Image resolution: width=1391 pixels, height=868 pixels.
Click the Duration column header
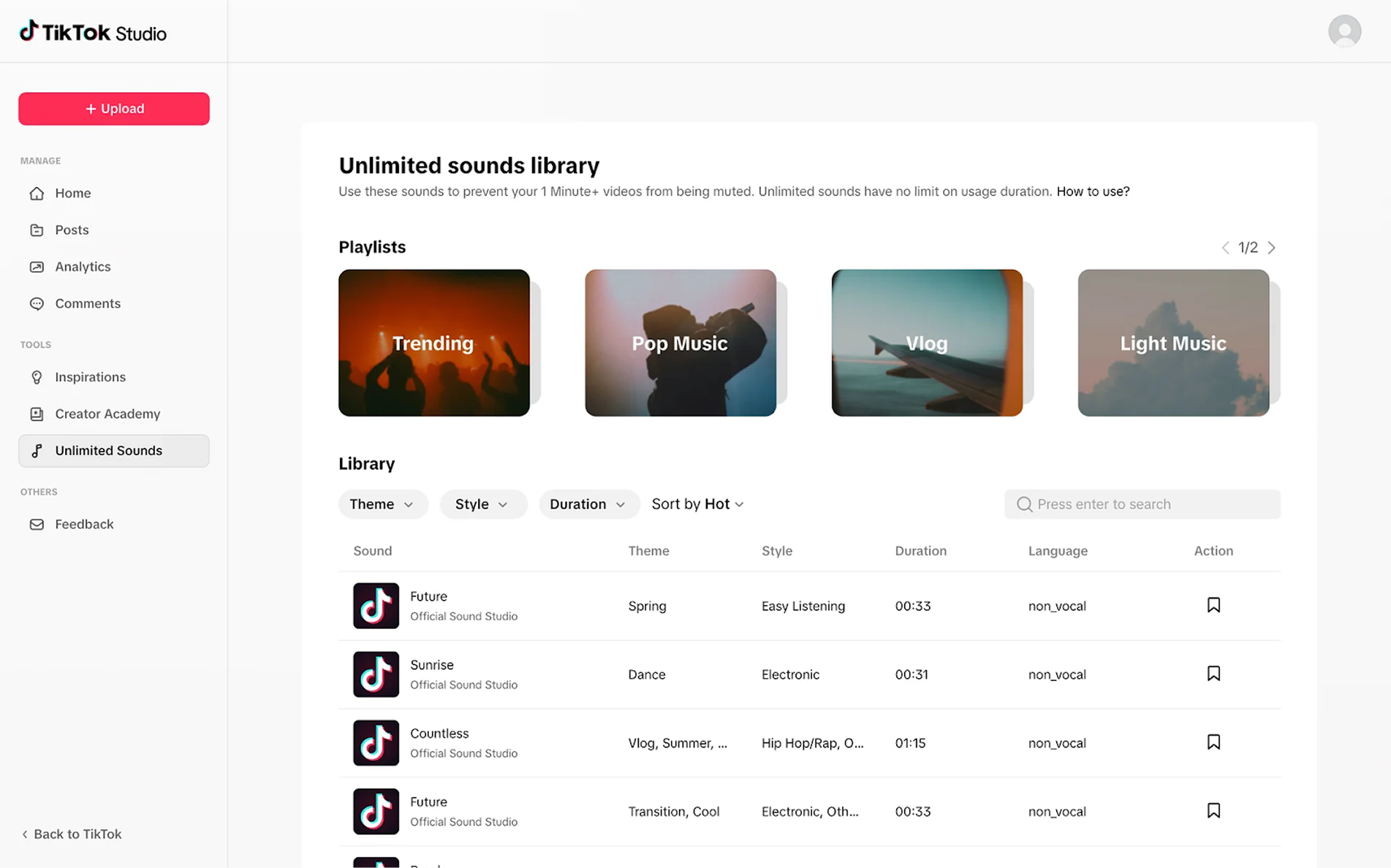920,551
